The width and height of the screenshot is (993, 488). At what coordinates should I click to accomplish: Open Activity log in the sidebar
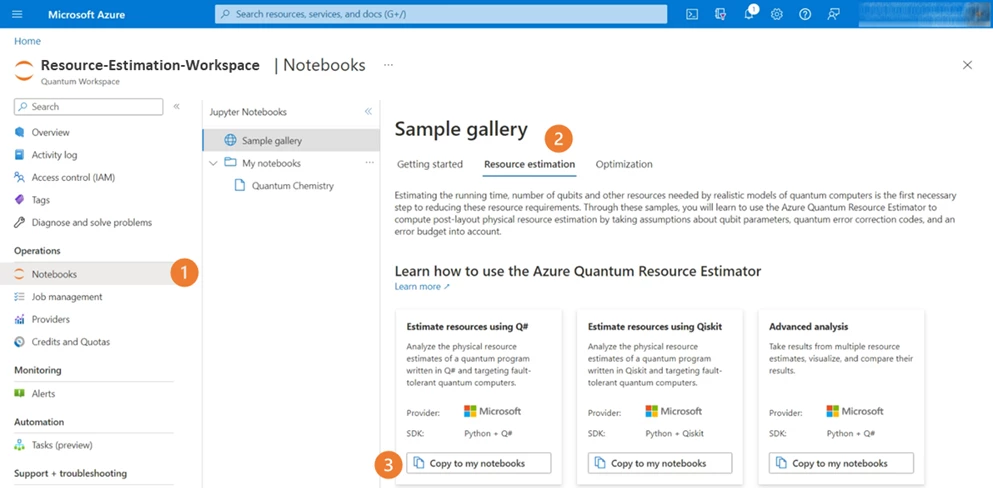click(x=54, y=155)
